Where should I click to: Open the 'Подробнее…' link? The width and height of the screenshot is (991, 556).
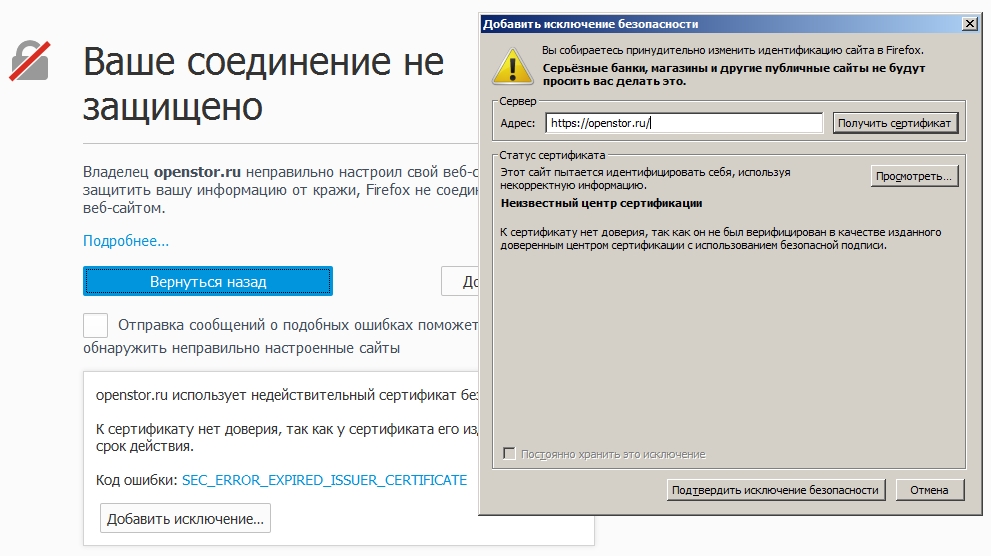126,241
